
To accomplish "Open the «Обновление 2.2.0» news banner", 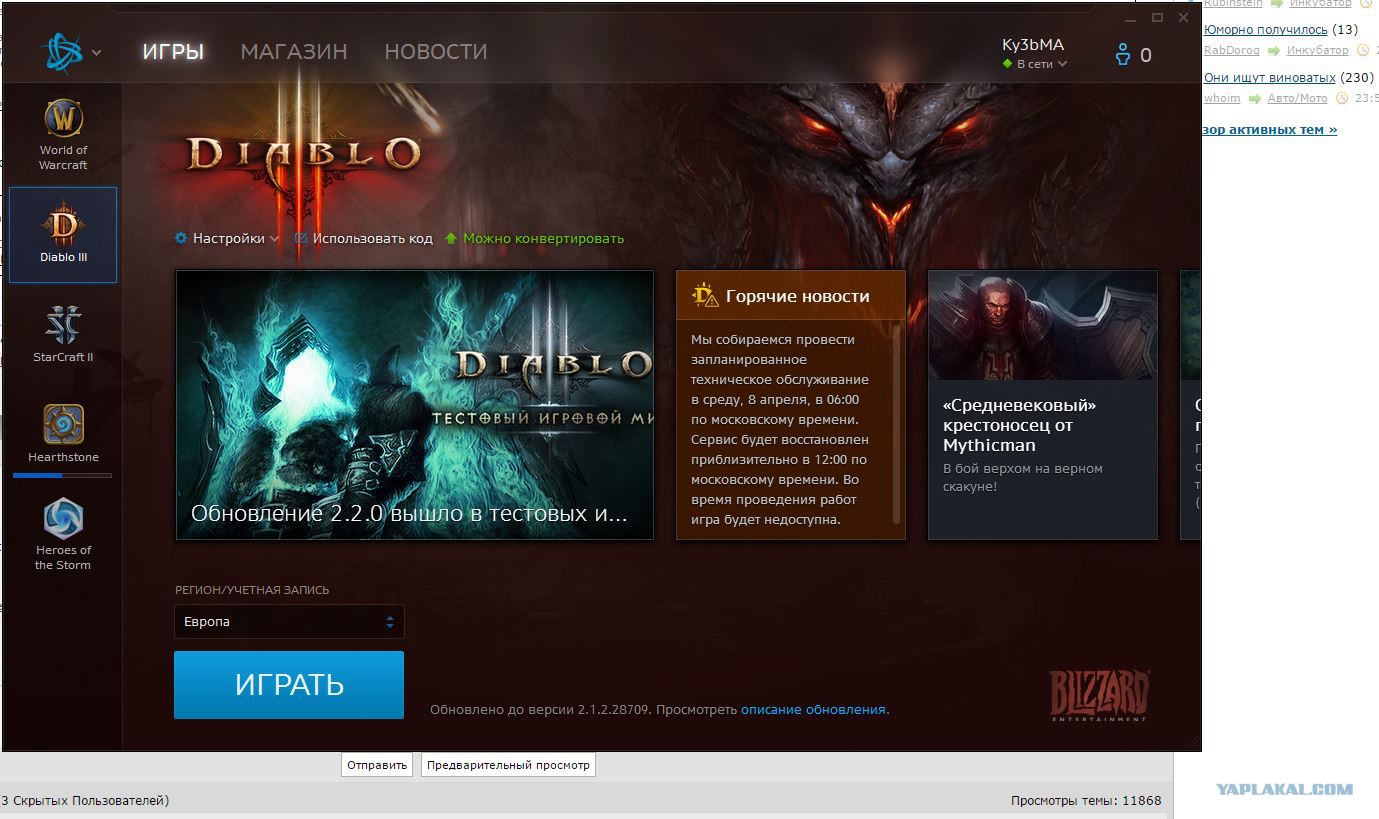I will pyautogui.click(x=415, y=405).
